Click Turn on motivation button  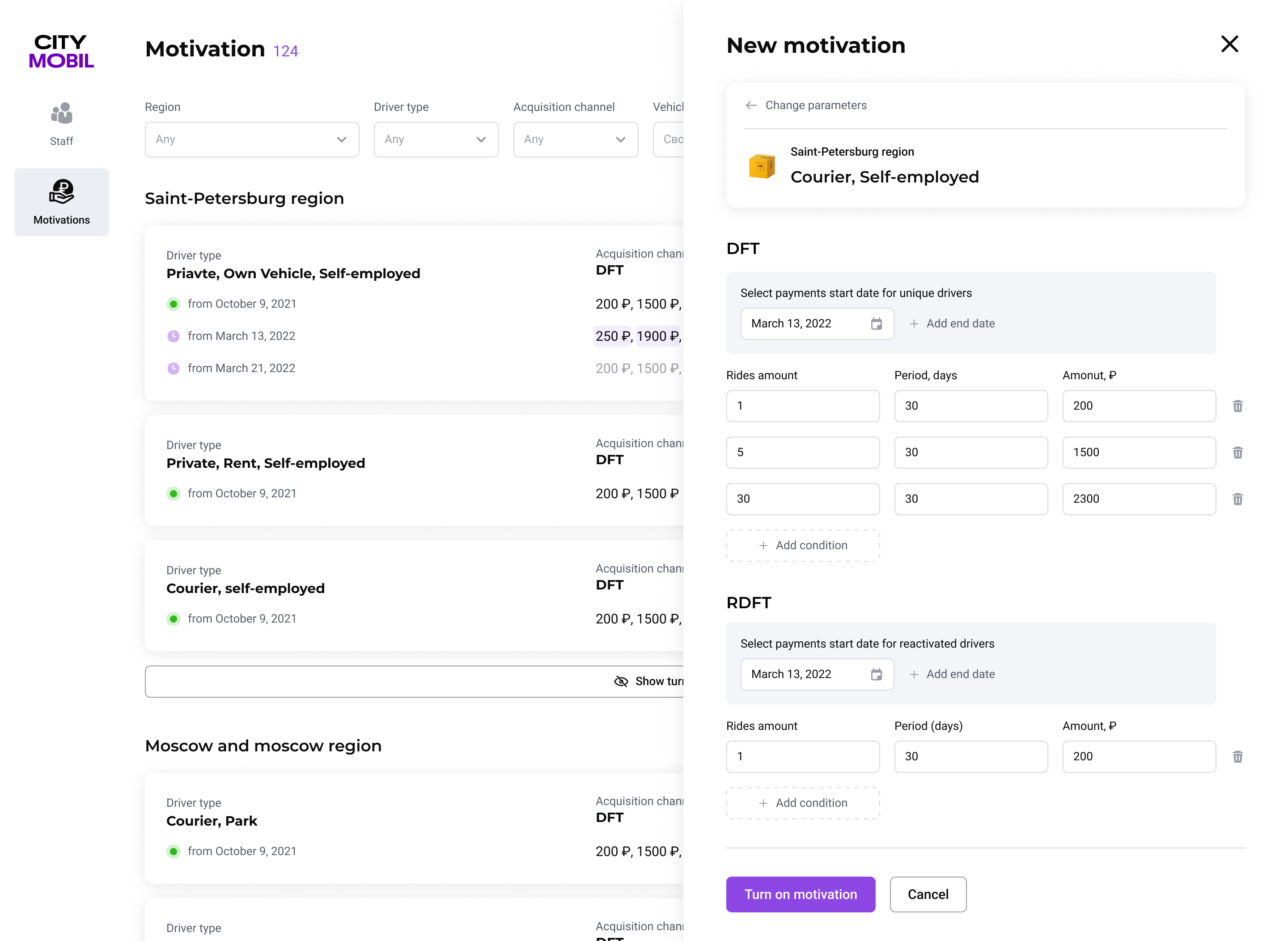click(801, 894)
